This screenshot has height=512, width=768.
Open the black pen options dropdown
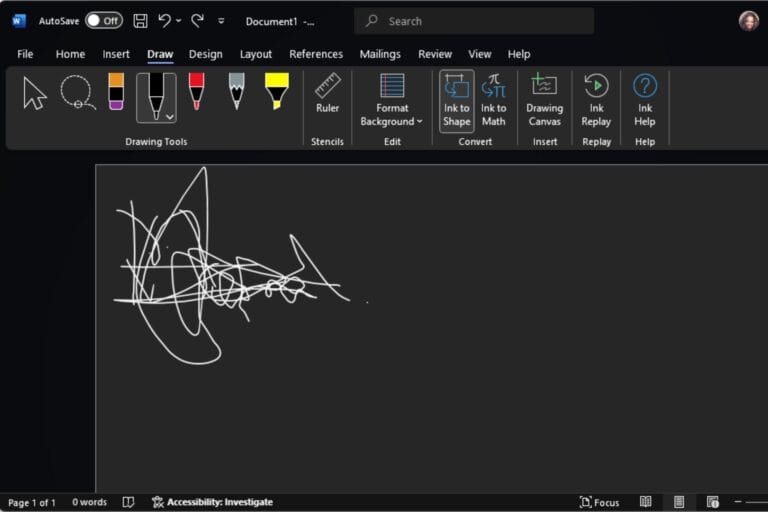coord(169,117)
